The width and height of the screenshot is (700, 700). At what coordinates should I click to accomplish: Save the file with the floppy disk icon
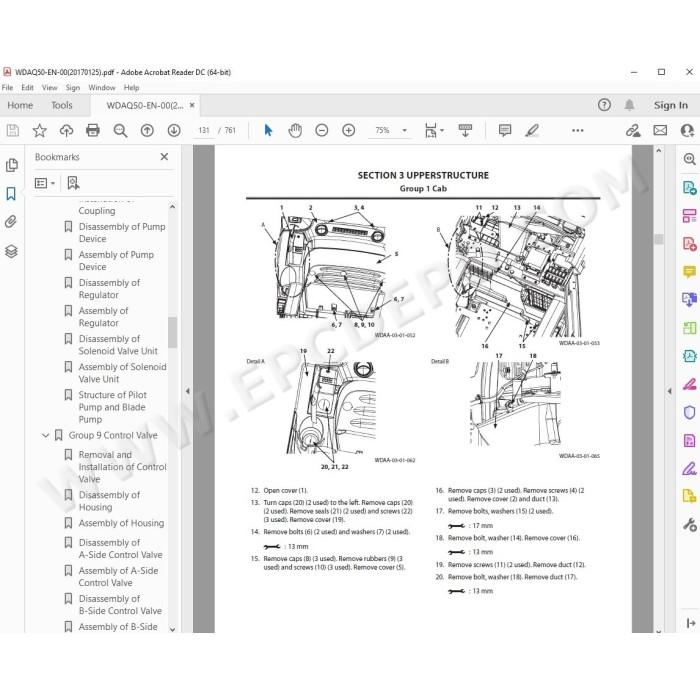pyautogui.click(x=13, y=130)
